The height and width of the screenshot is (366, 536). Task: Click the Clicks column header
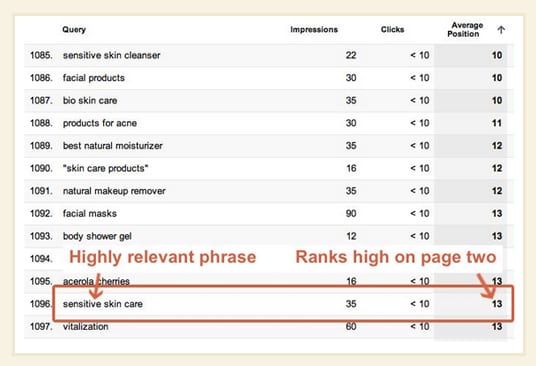tap(392, 30)
